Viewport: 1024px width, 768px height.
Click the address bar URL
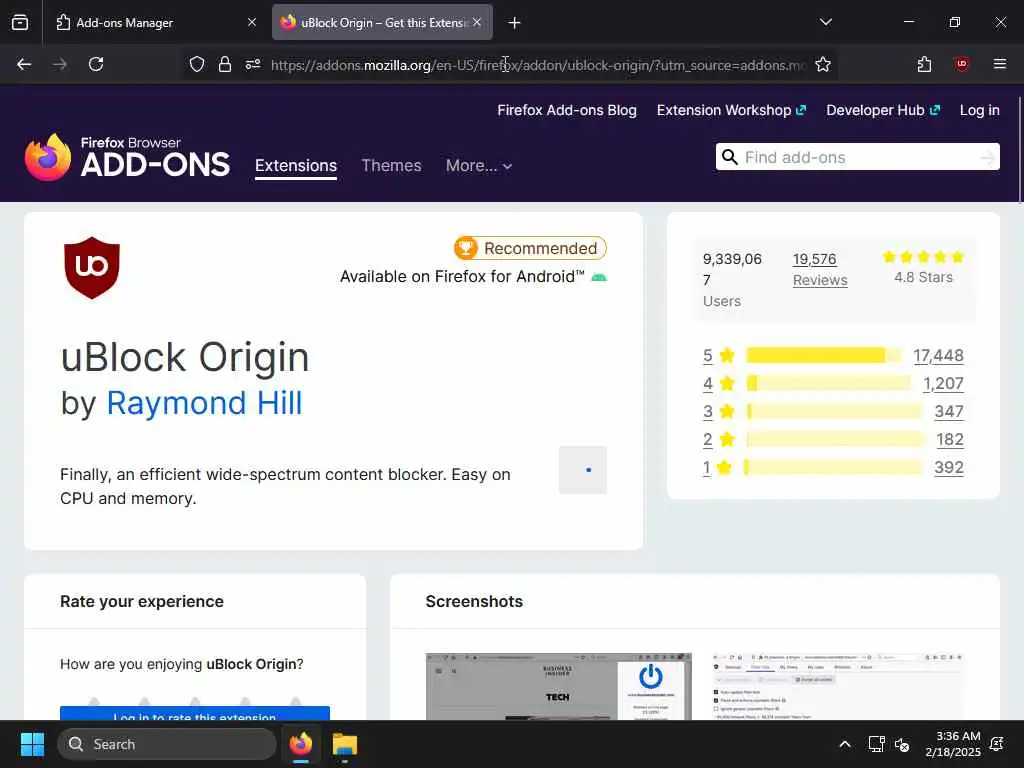coord(538,65)
